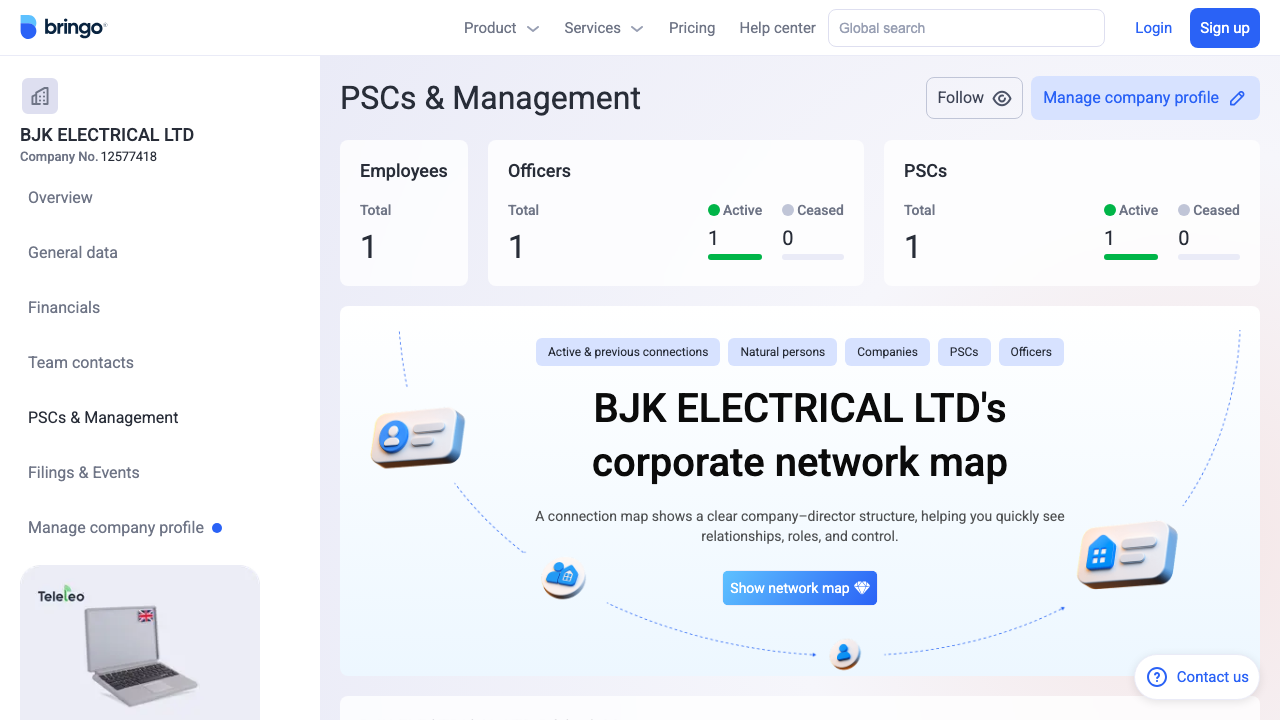Image resolution: width=1280 pixels, height=720 pixels.
Task: Click the Bringo logo
Action: (64, 27)
